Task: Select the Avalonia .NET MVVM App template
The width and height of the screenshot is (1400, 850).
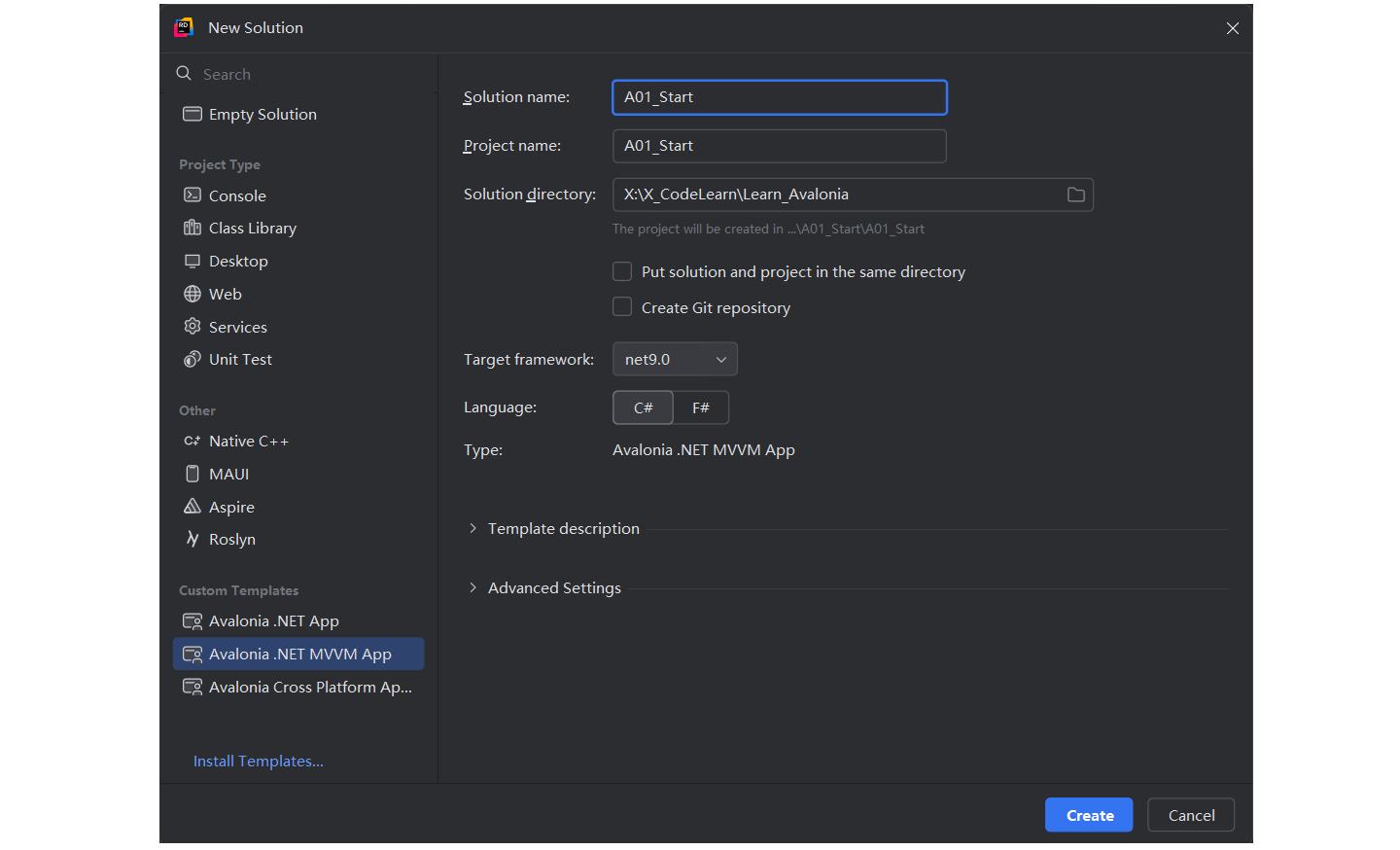Action: [x=298, y=654]
